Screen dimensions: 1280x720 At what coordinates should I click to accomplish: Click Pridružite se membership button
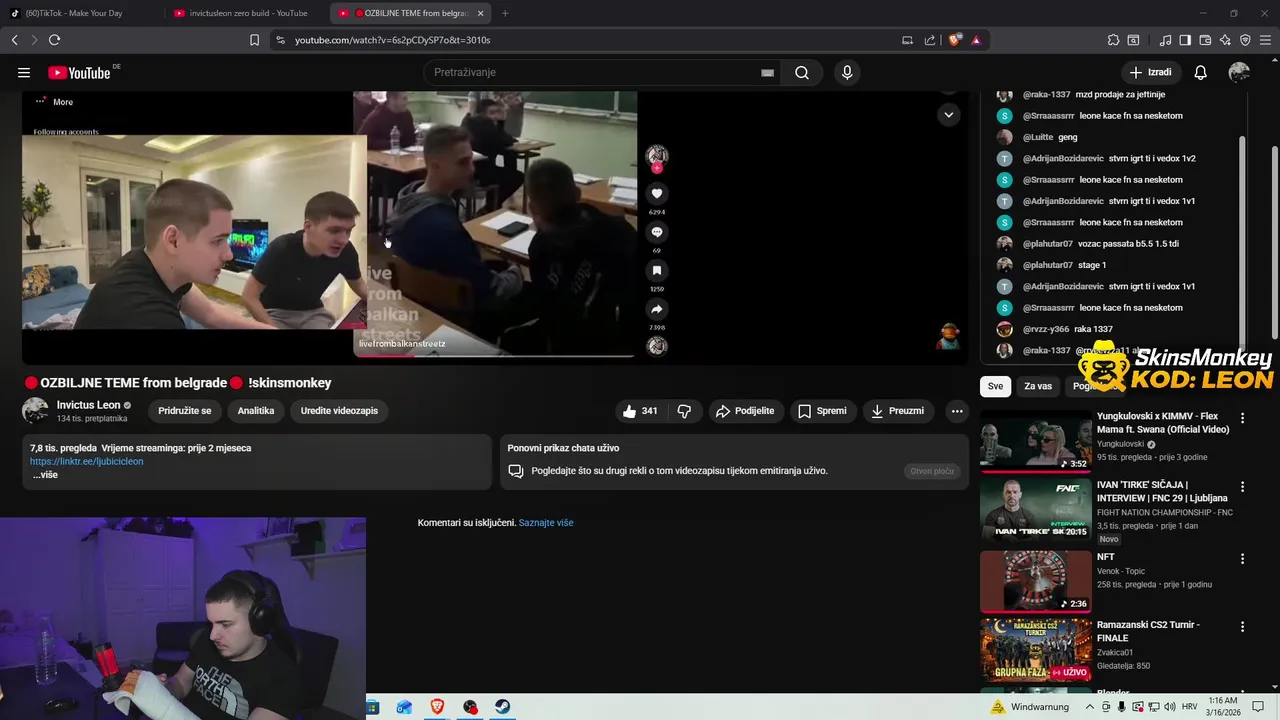pos(185,411)
